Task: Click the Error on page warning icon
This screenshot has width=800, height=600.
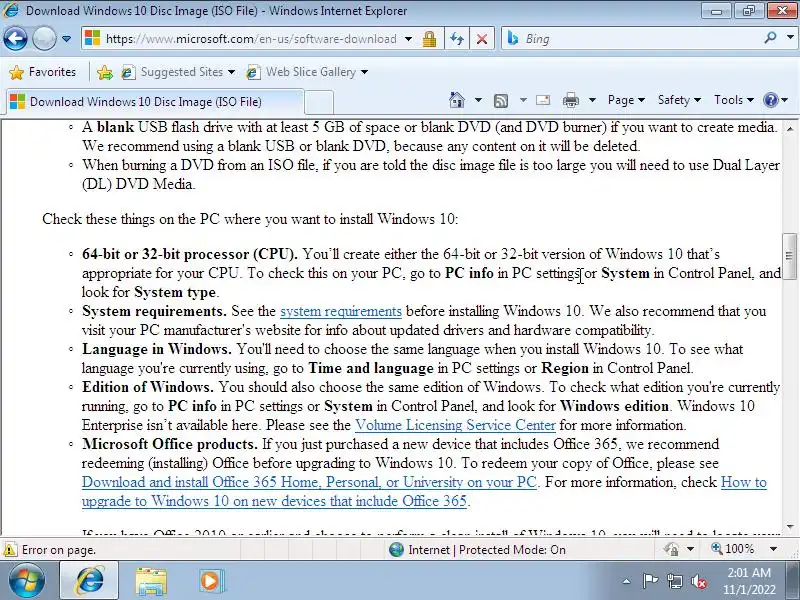Action: [10, 549]
